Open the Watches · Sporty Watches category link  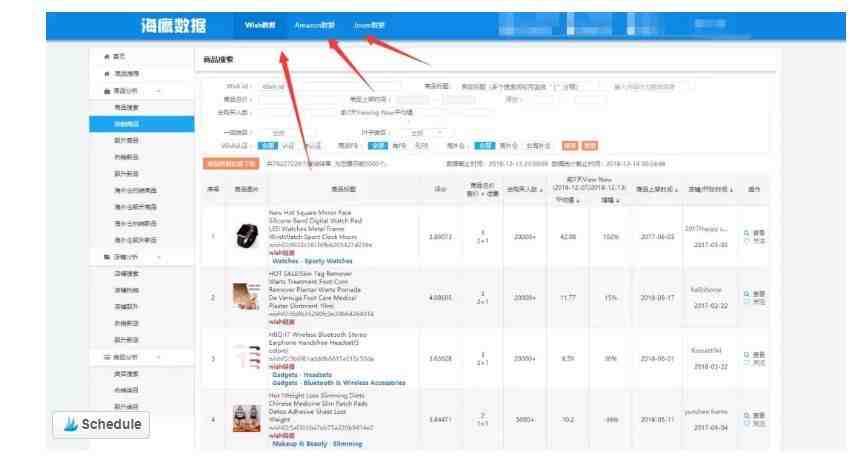click(x=312, y=261)
